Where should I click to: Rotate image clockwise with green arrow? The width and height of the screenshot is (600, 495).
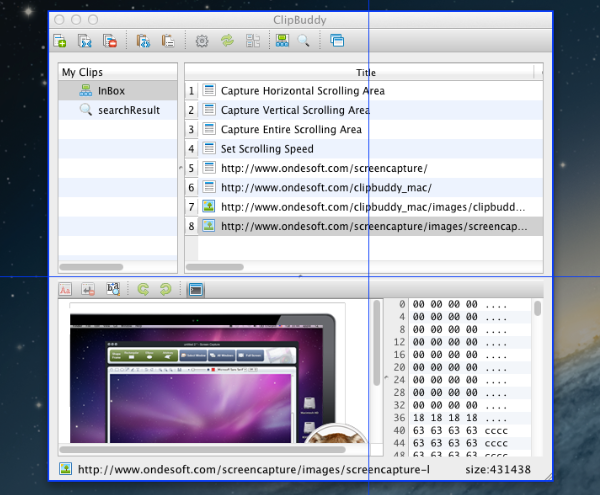(x=165, y=289)
